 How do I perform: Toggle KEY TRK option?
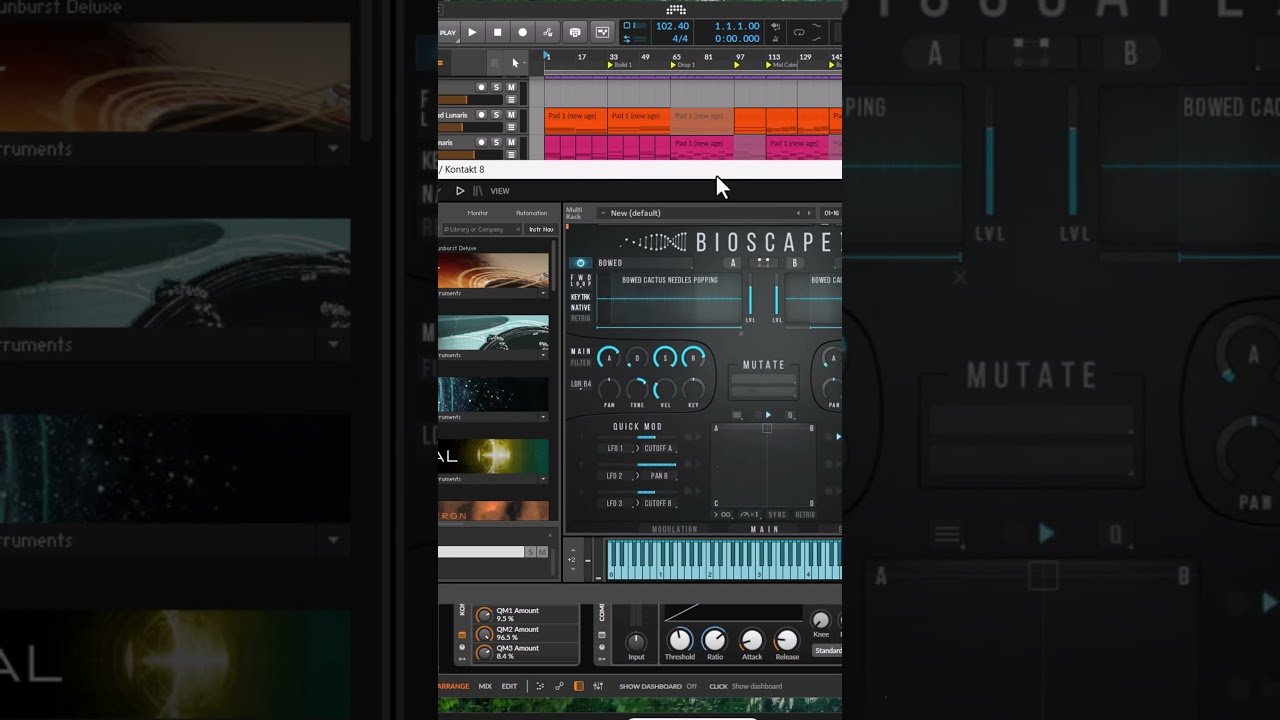[581, 297]
